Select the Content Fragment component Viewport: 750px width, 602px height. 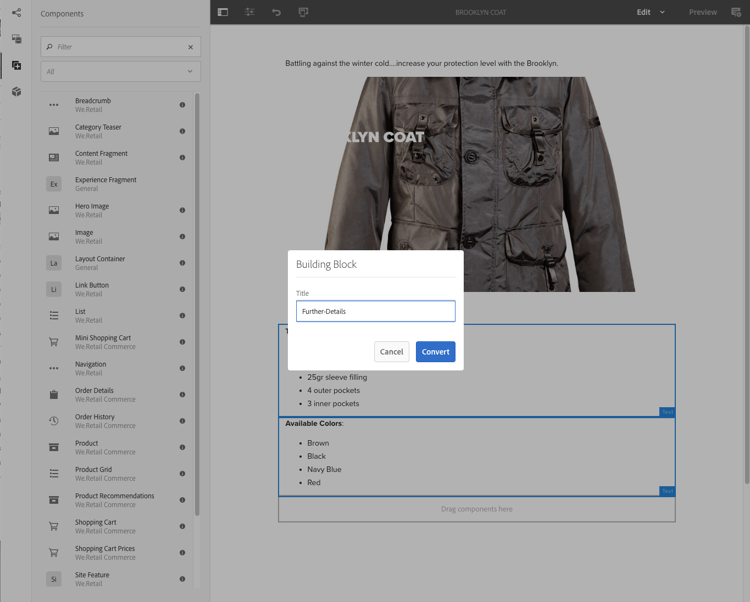[x=117, y=157]
